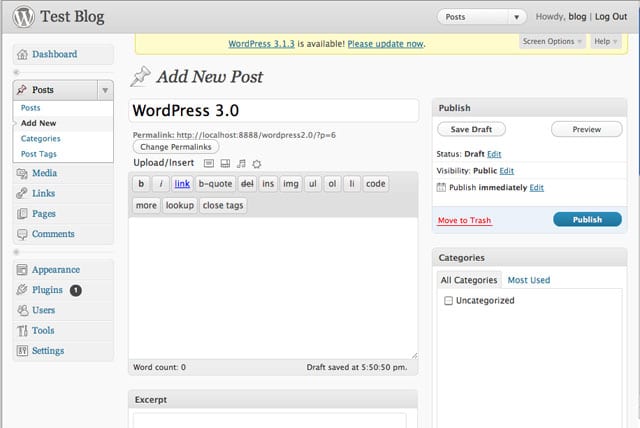Click the post title input field

273,110
